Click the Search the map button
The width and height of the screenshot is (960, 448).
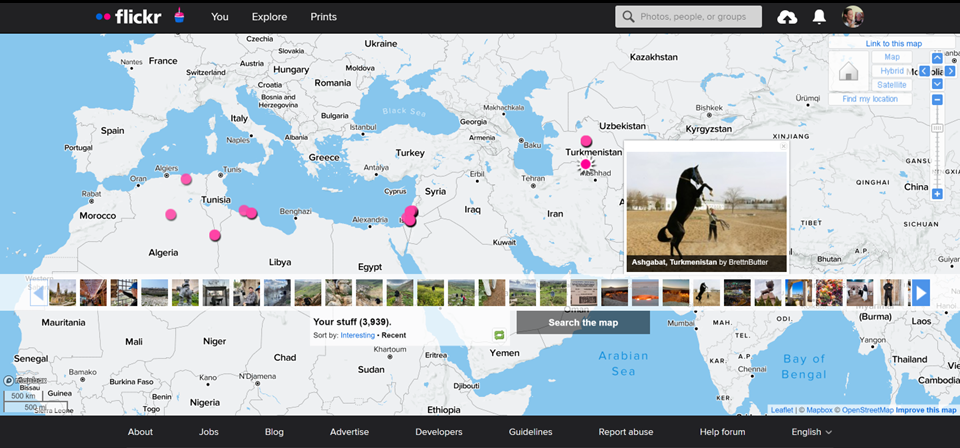583,323
